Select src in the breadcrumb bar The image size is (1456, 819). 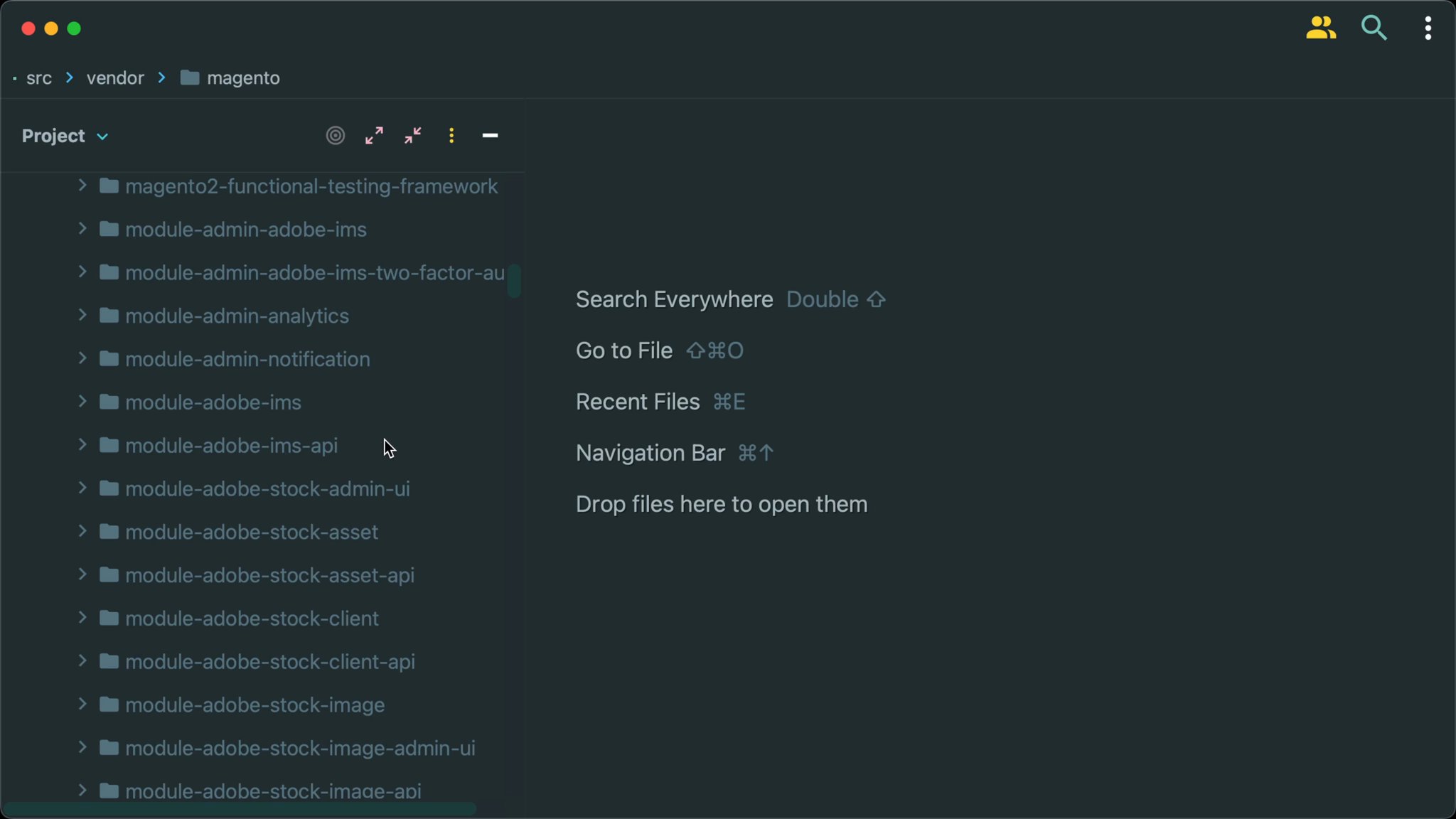click(39, 77)
